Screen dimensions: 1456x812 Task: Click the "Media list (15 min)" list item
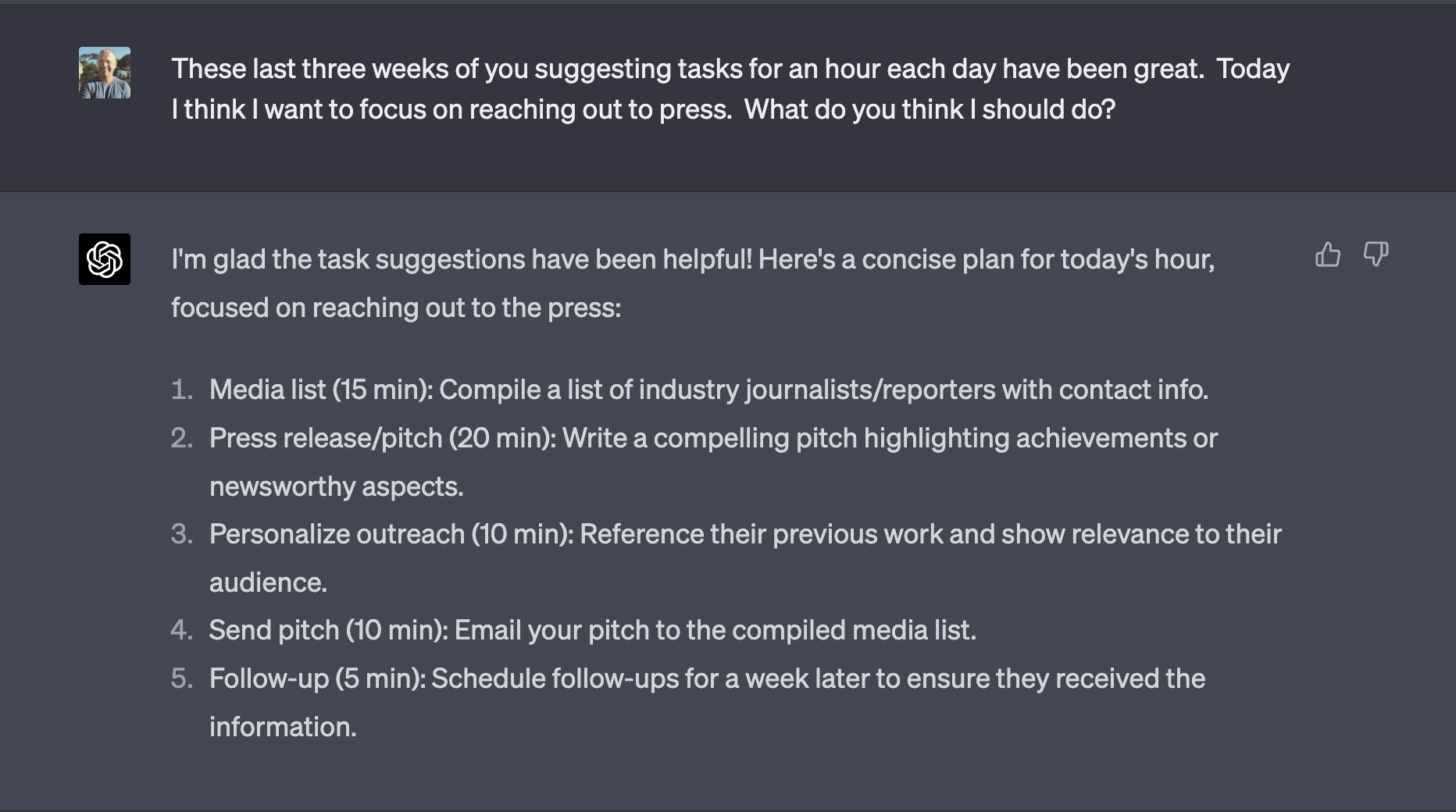click(x=708, y=390)
